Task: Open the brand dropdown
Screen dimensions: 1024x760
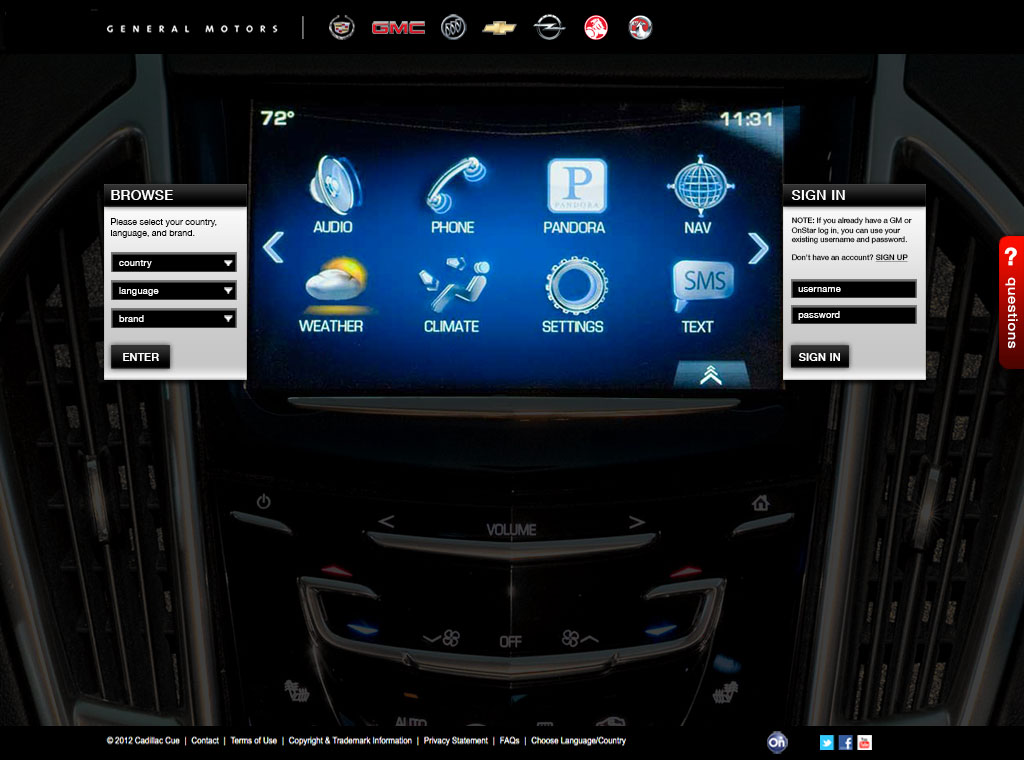Action: (x=173, y=318)
